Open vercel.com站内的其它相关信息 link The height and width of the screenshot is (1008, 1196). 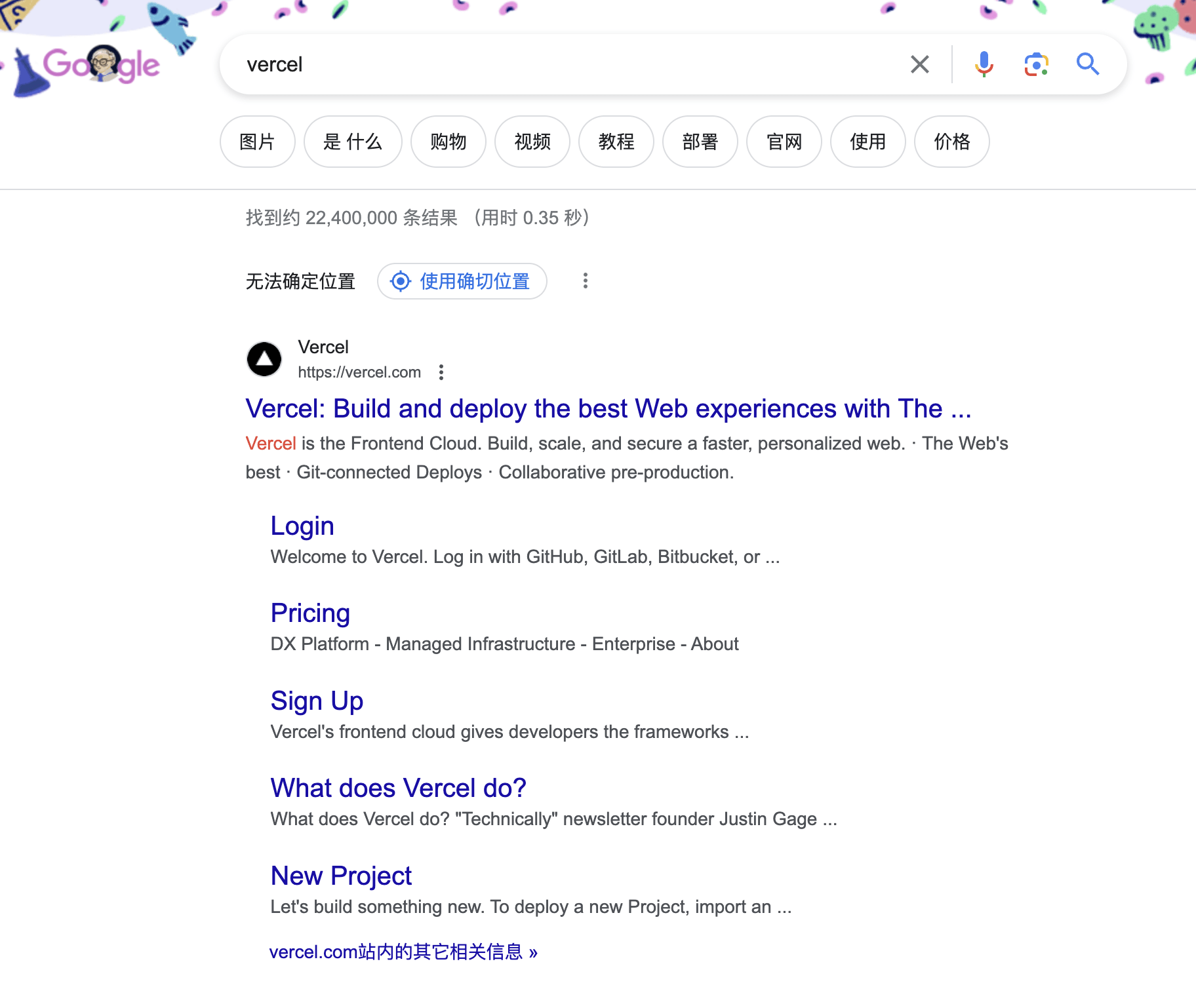click(403, 952)
